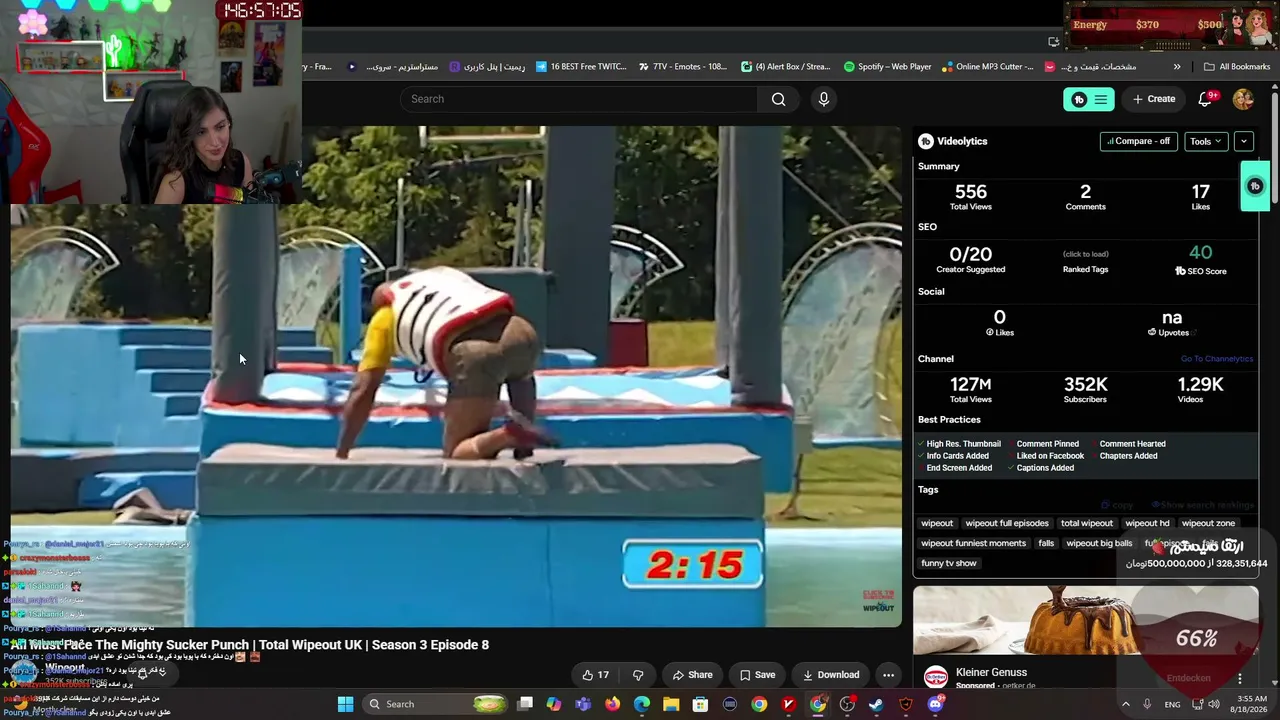1280x720 pixels.
Task: Open YouTube notifications bell
Action: coord(1205,99)
